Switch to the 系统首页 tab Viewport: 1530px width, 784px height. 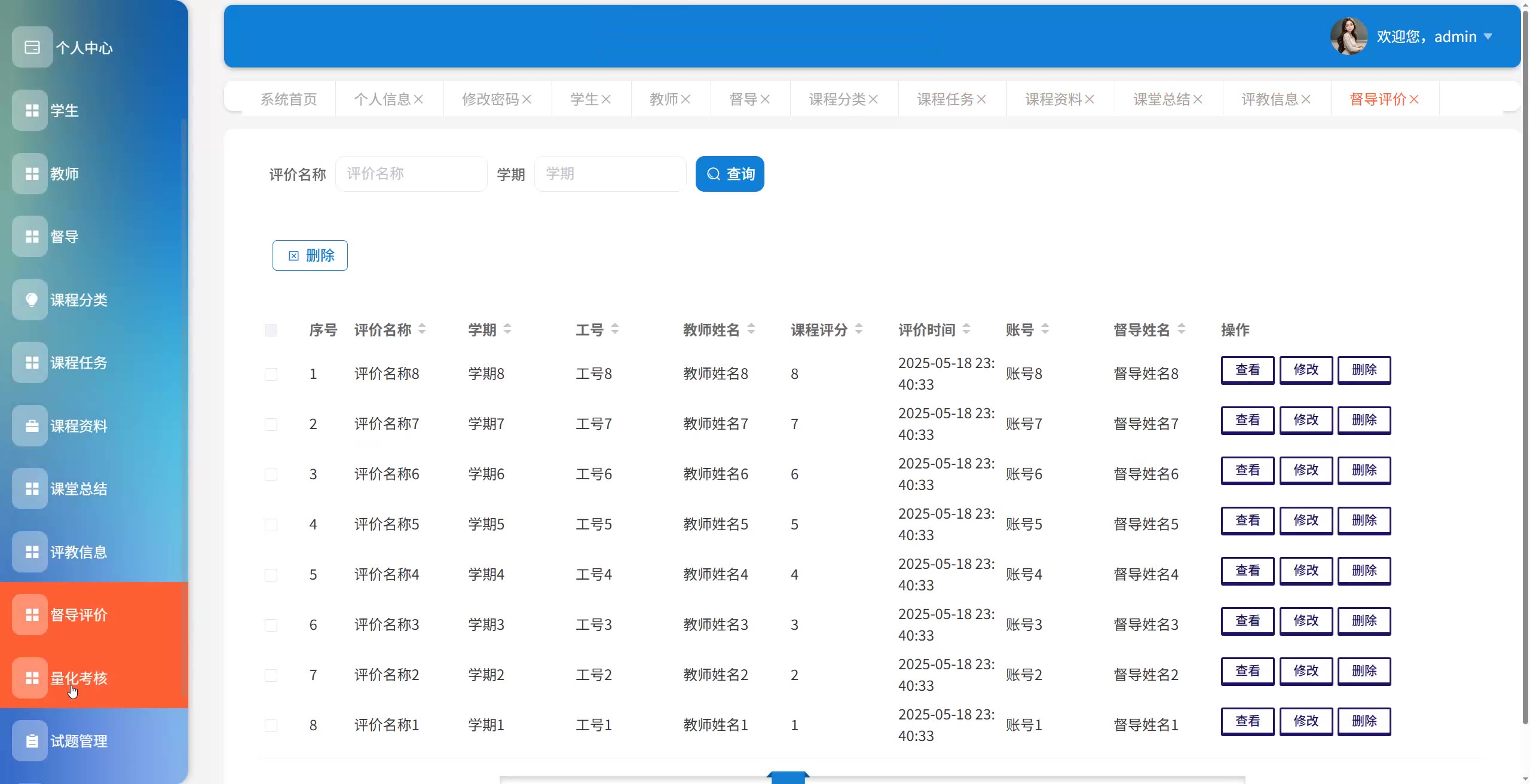click(289, 100)
